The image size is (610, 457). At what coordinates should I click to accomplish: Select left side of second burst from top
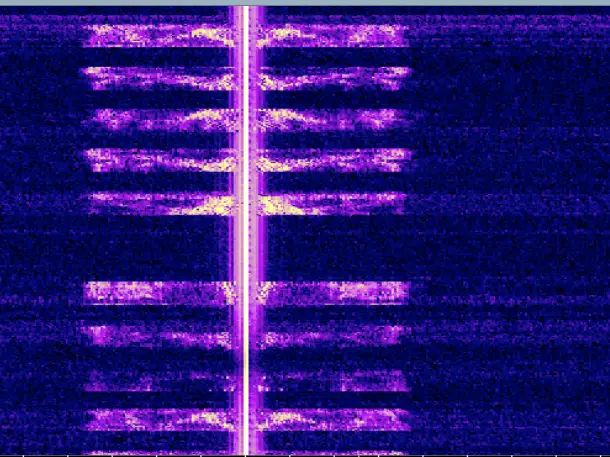click(160, 76)
